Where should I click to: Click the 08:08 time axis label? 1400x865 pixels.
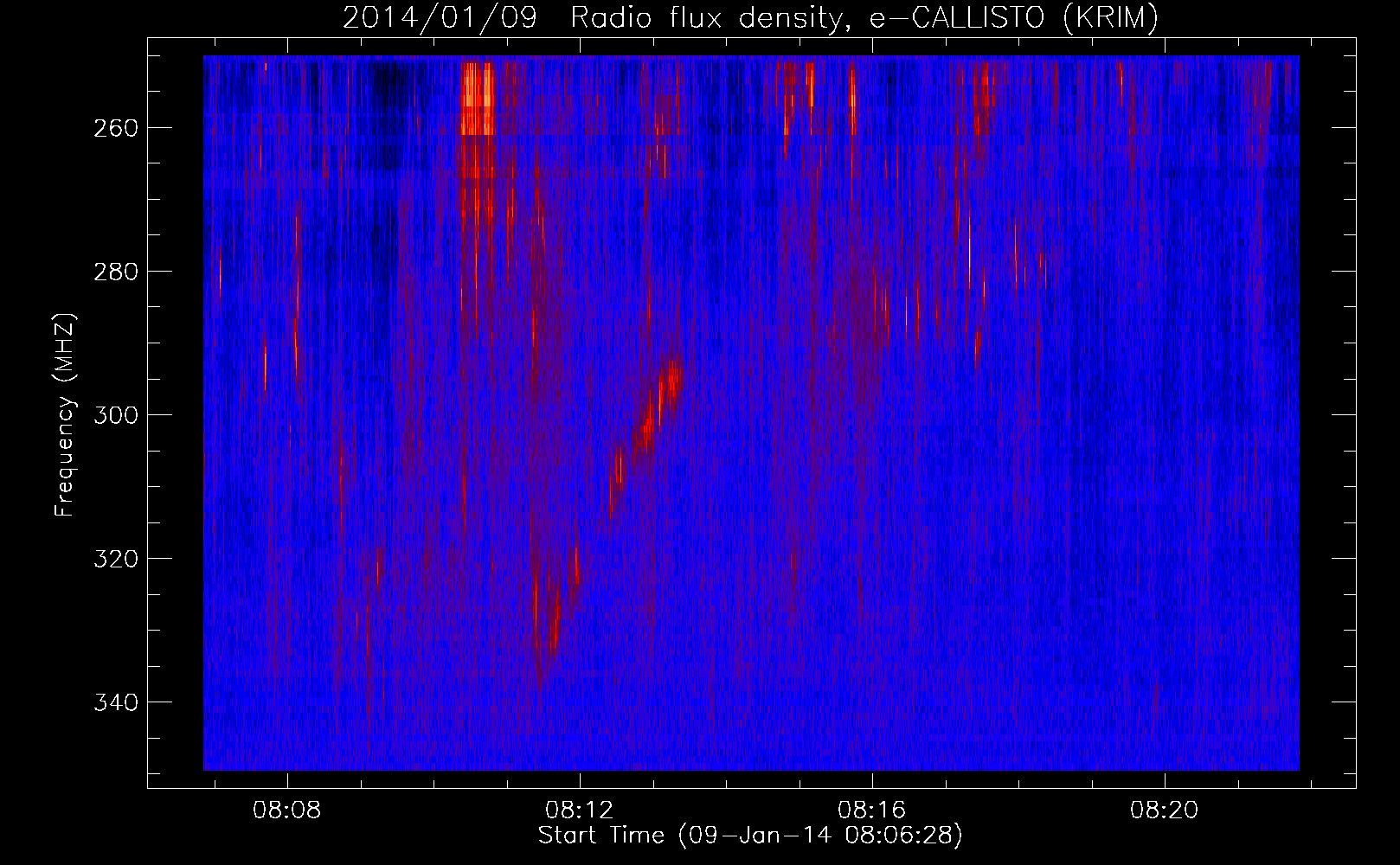pyautogui.click(x=286, y=810)
